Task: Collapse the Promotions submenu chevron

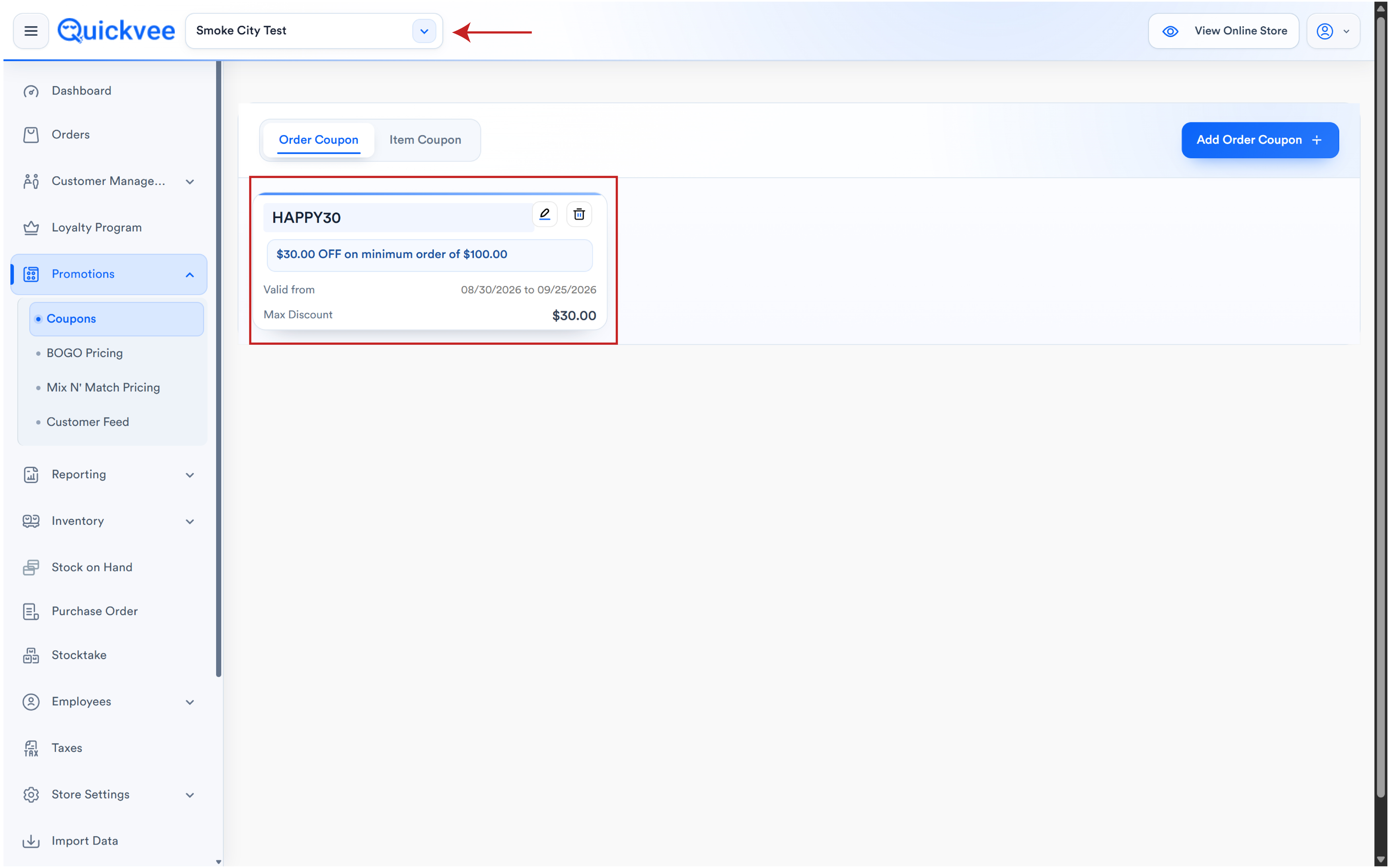Action: [x=190, y=275]
